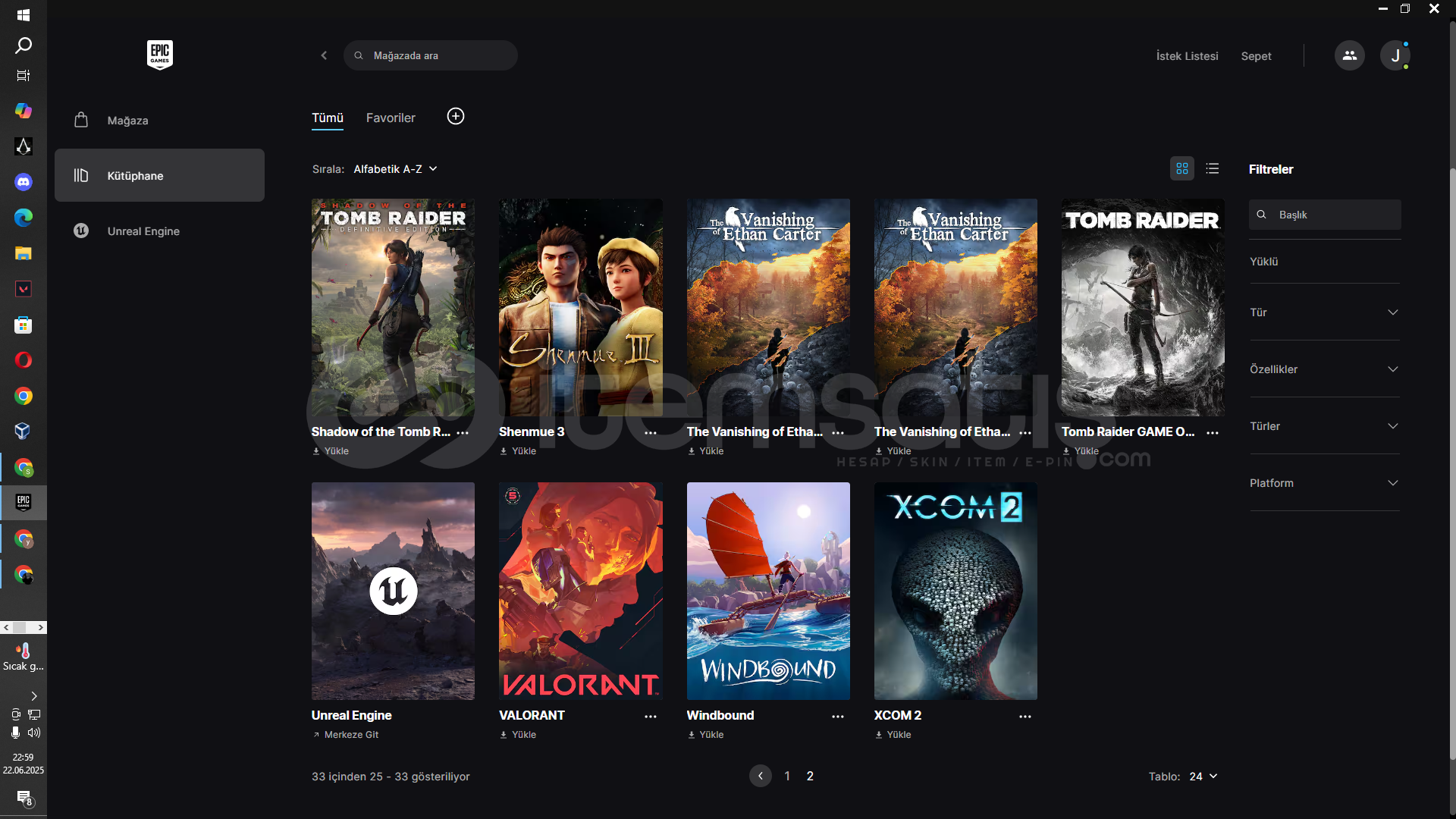Screen dimensions: 1456x819
Task: Expand the Türler filter
Action: [x=1324, y=425]
